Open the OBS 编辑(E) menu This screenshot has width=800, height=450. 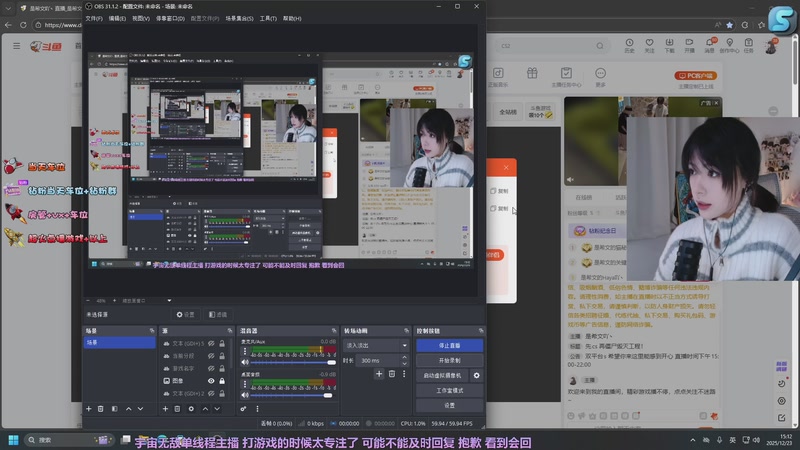pos(117,18)
